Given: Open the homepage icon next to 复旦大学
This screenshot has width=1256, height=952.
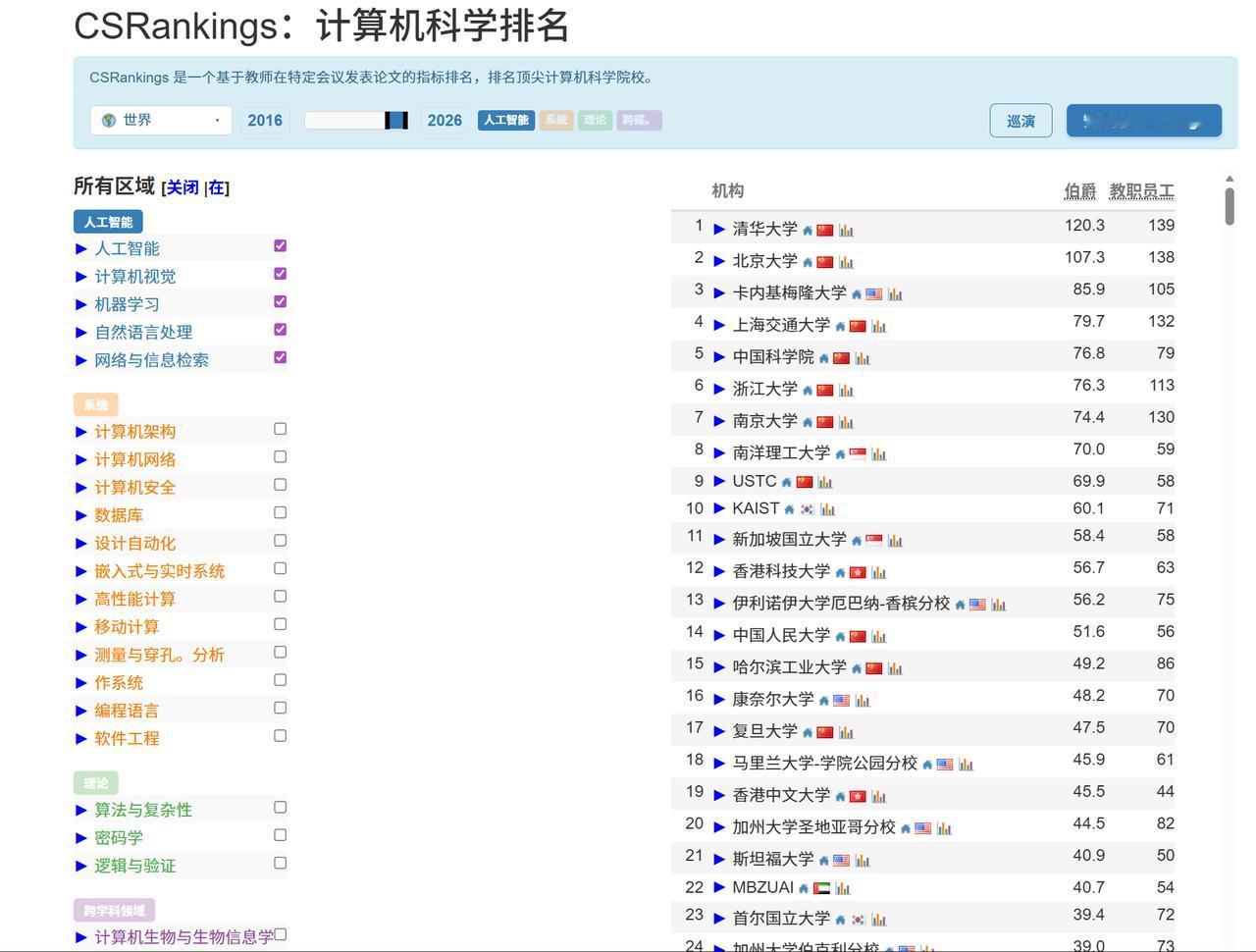Looking at the screenshot, I should (x=808, y=732).
